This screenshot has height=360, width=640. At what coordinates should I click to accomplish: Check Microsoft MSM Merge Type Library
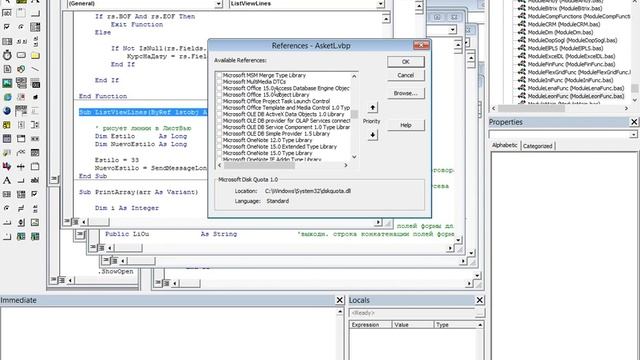tap(219, 75)
